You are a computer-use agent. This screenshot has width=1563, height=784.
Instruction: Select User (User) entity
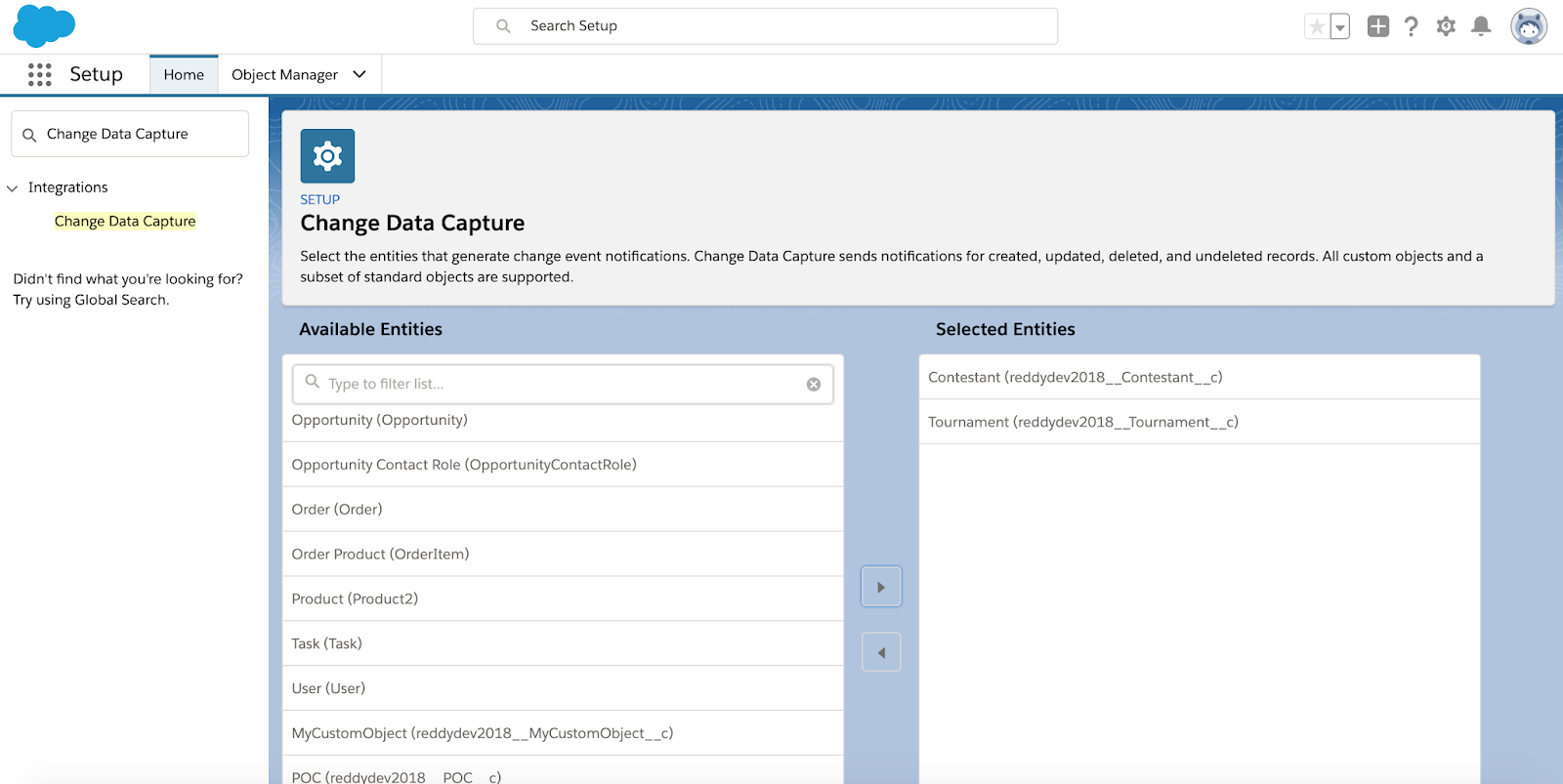point(563,689)
